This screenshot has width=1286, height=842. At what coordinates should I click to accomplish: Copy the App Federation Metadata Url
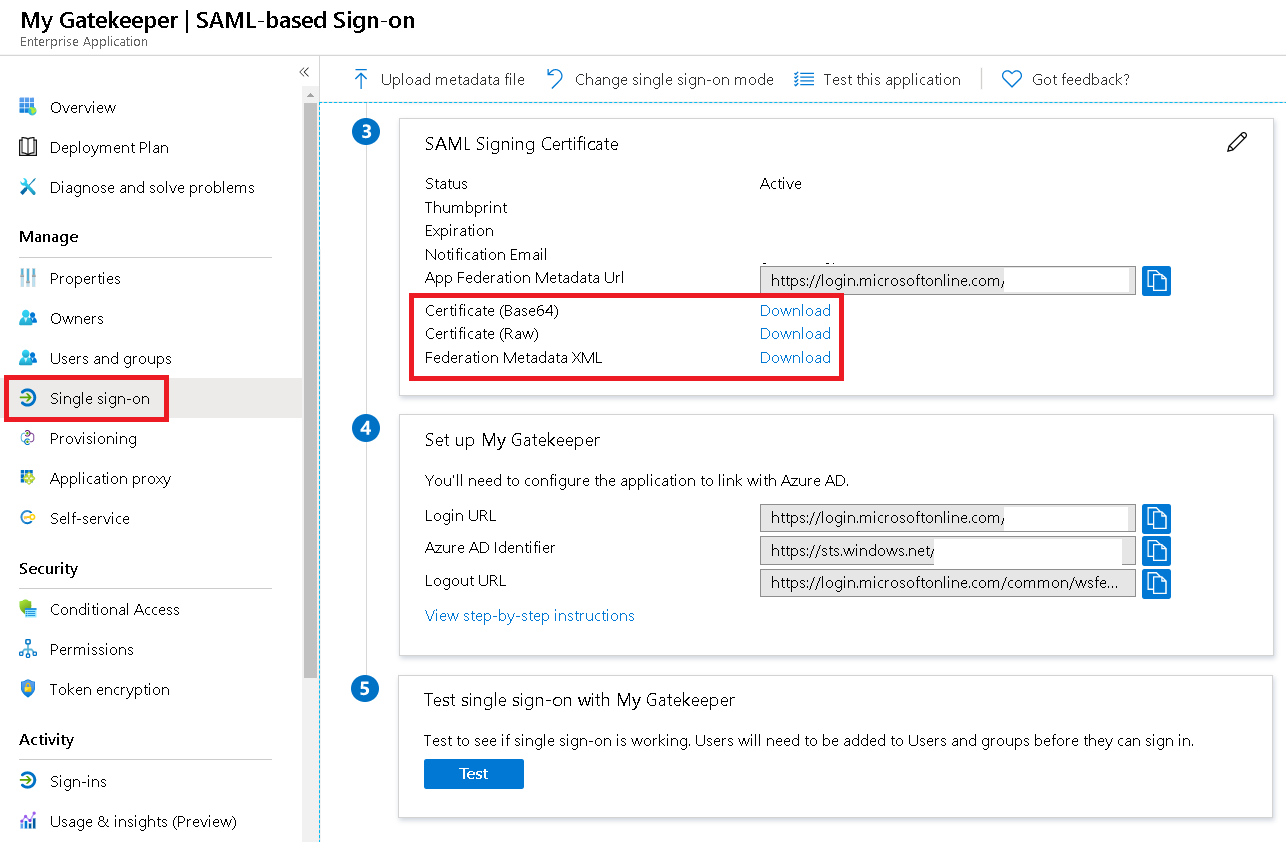[x=1156, y=281]
